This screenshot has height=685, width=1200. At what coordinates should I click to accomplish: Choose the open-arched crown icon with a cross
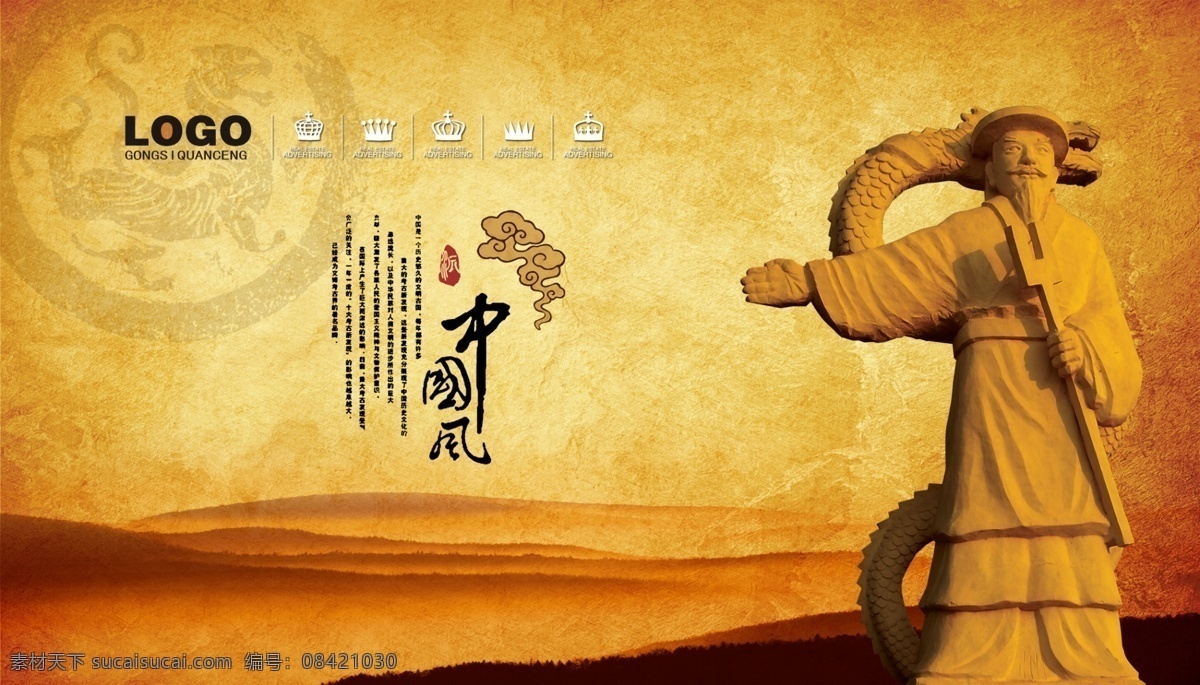tap(448, 127)
